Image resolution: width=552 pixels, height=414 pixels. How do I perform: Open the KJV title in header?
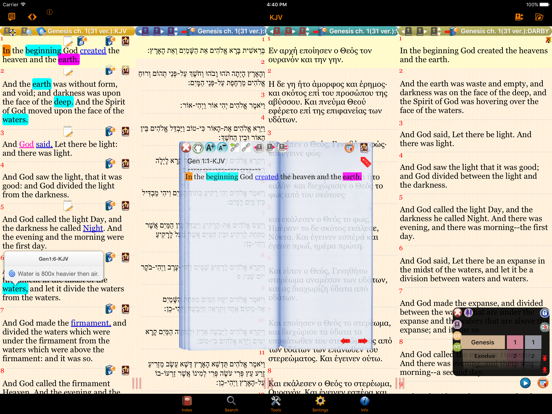click(276, 18)
